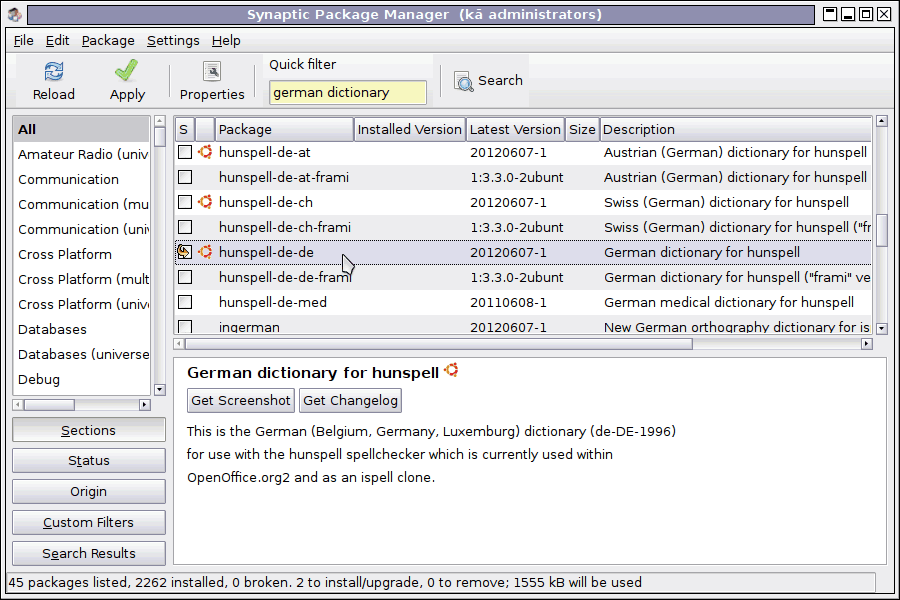This screenshot has width=900, height=600.
Task: Click the category list scroll-down arrow
Action: click(x=160, y=389)
